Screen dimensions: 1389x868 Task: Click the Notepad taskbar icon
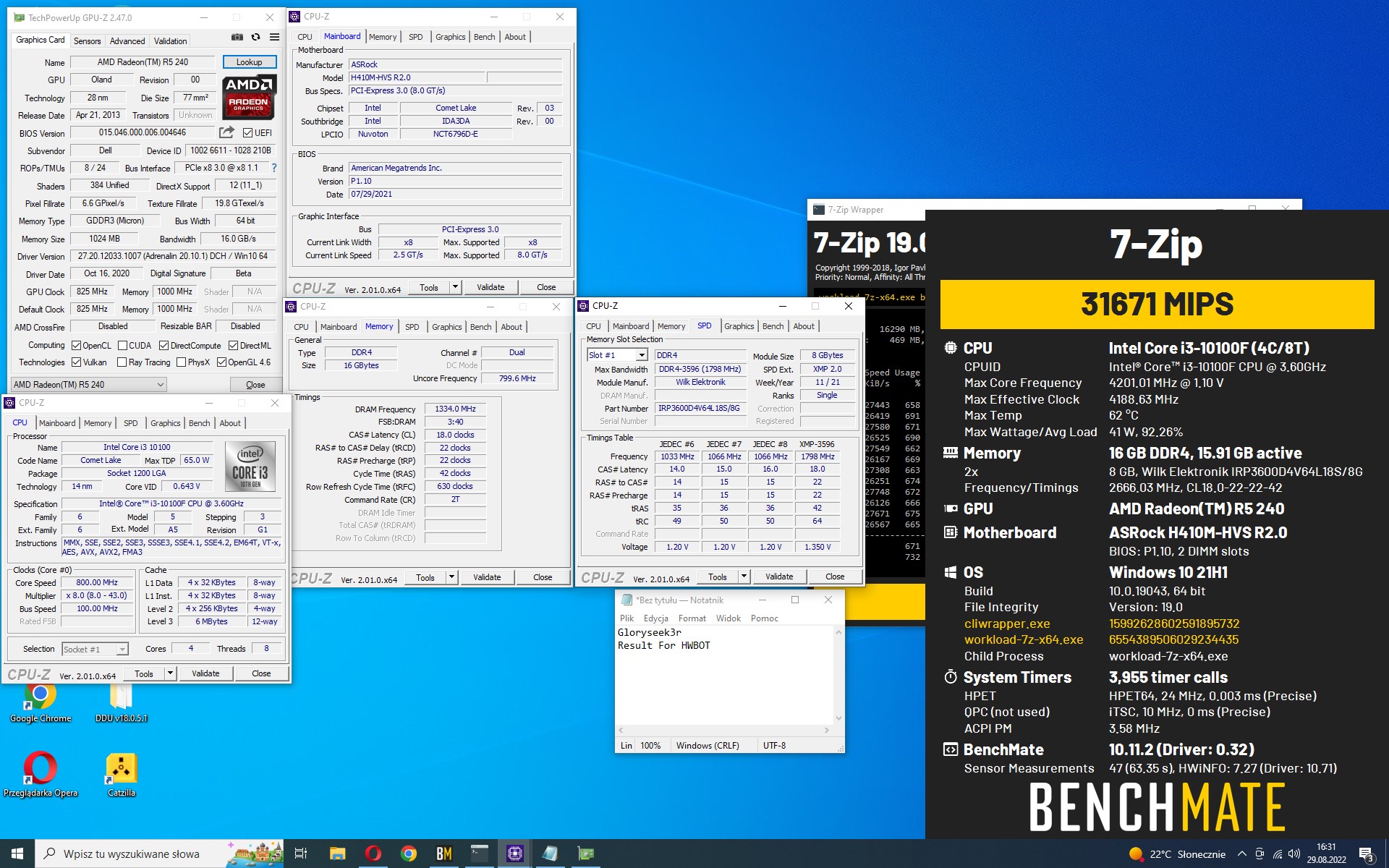pyautogui.click(x=550, y=854)
